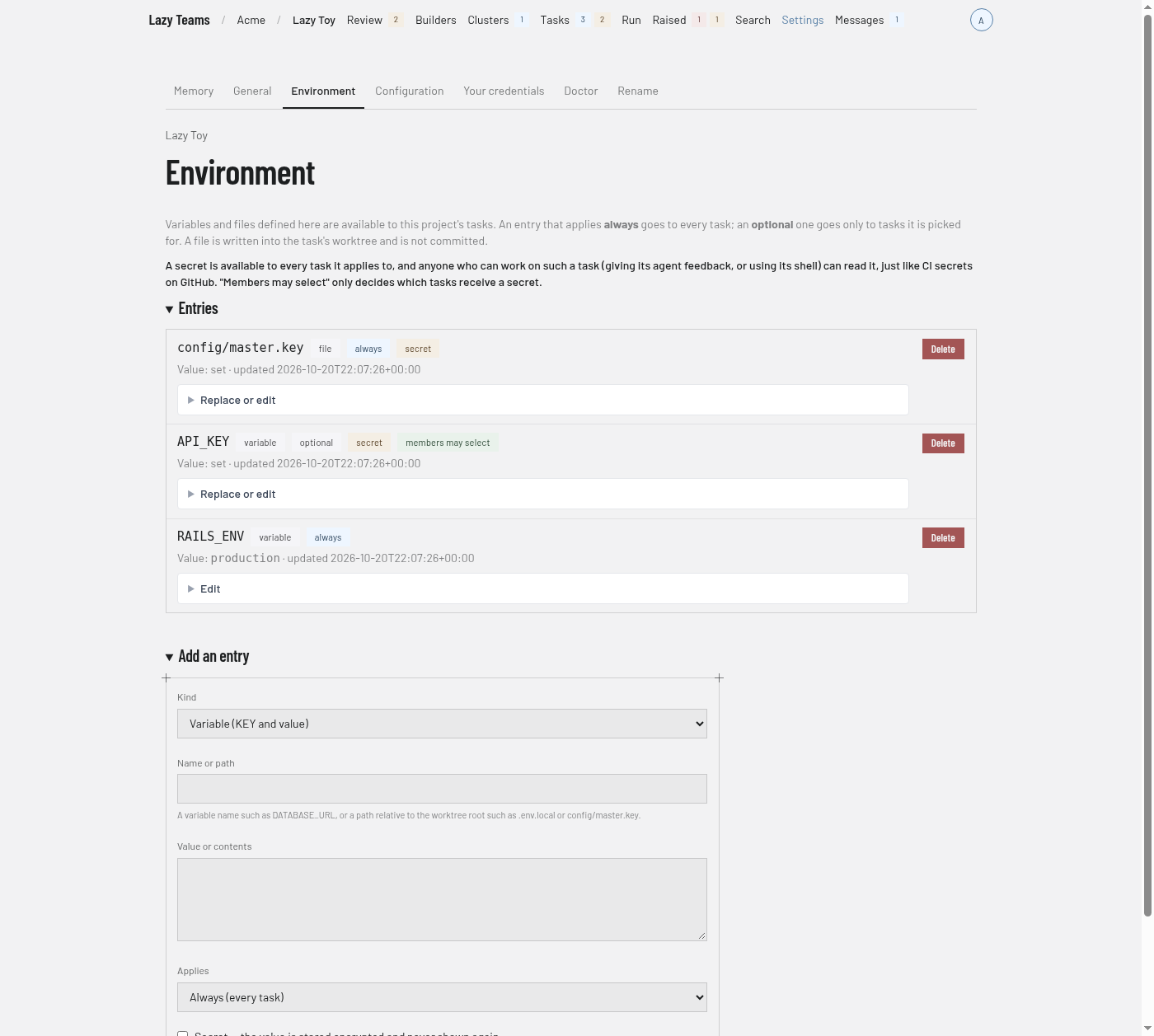Screen dimensions: 1154x1036
Task: Switch to the Memory tab
Action: [194, 91]
